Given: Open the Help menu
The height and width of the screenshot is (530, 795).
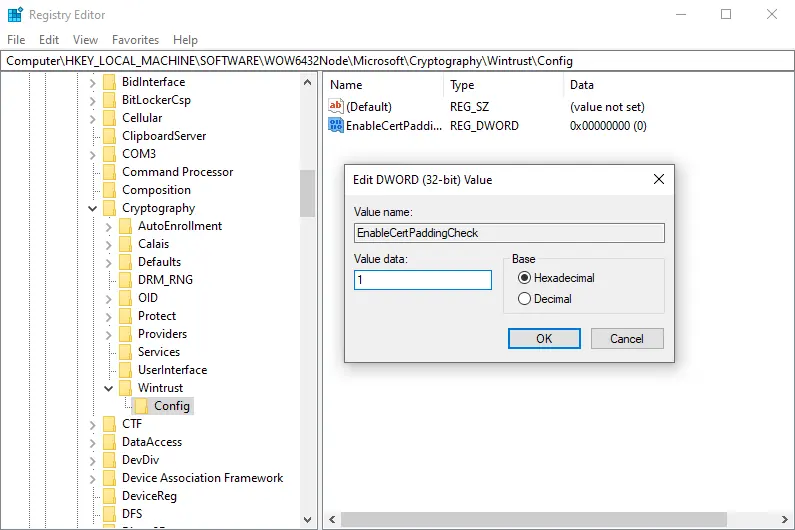Looking at the screenshot, I should click(185, 40).
